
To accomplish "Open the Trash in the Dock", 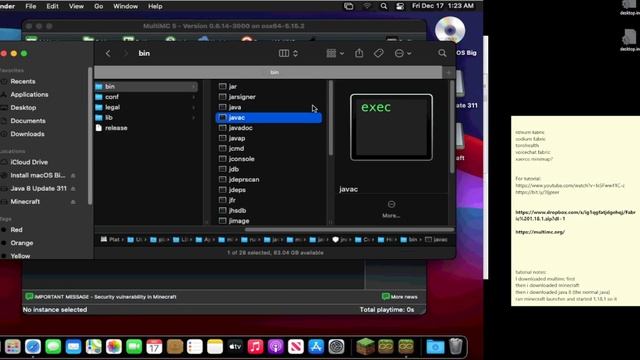I will 456,347.
